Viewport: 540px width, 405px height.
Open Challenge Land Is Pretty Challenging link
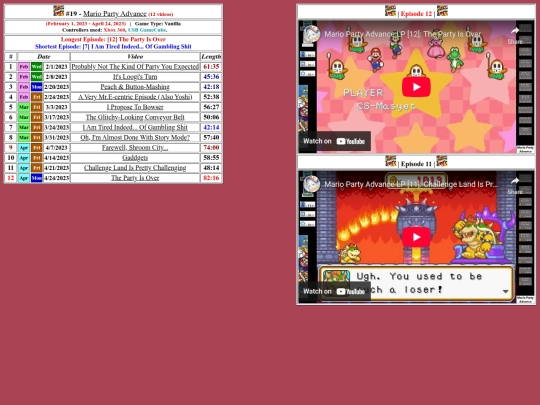pyautogui.click(x=135, y=168)
